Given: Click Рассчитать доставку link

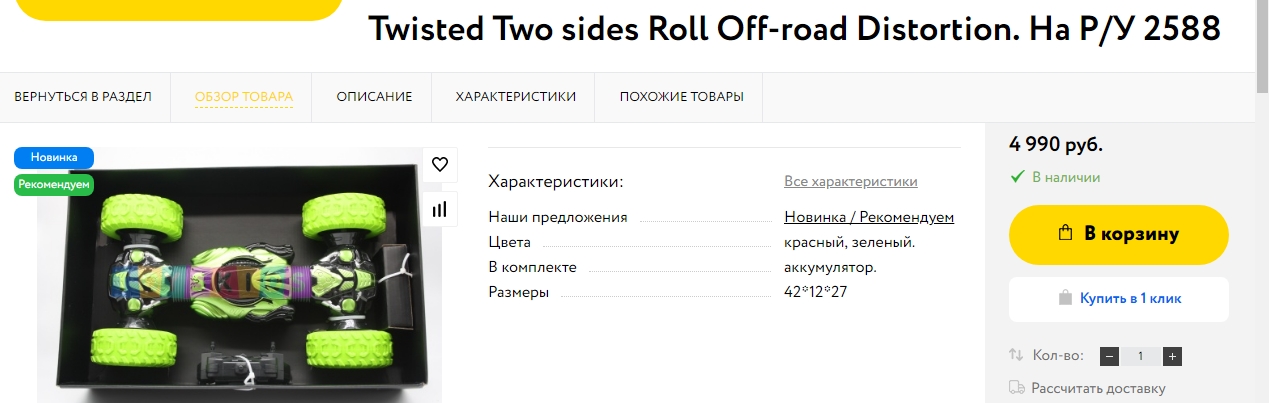Looking at the screenshot, I should point(1098,388).
